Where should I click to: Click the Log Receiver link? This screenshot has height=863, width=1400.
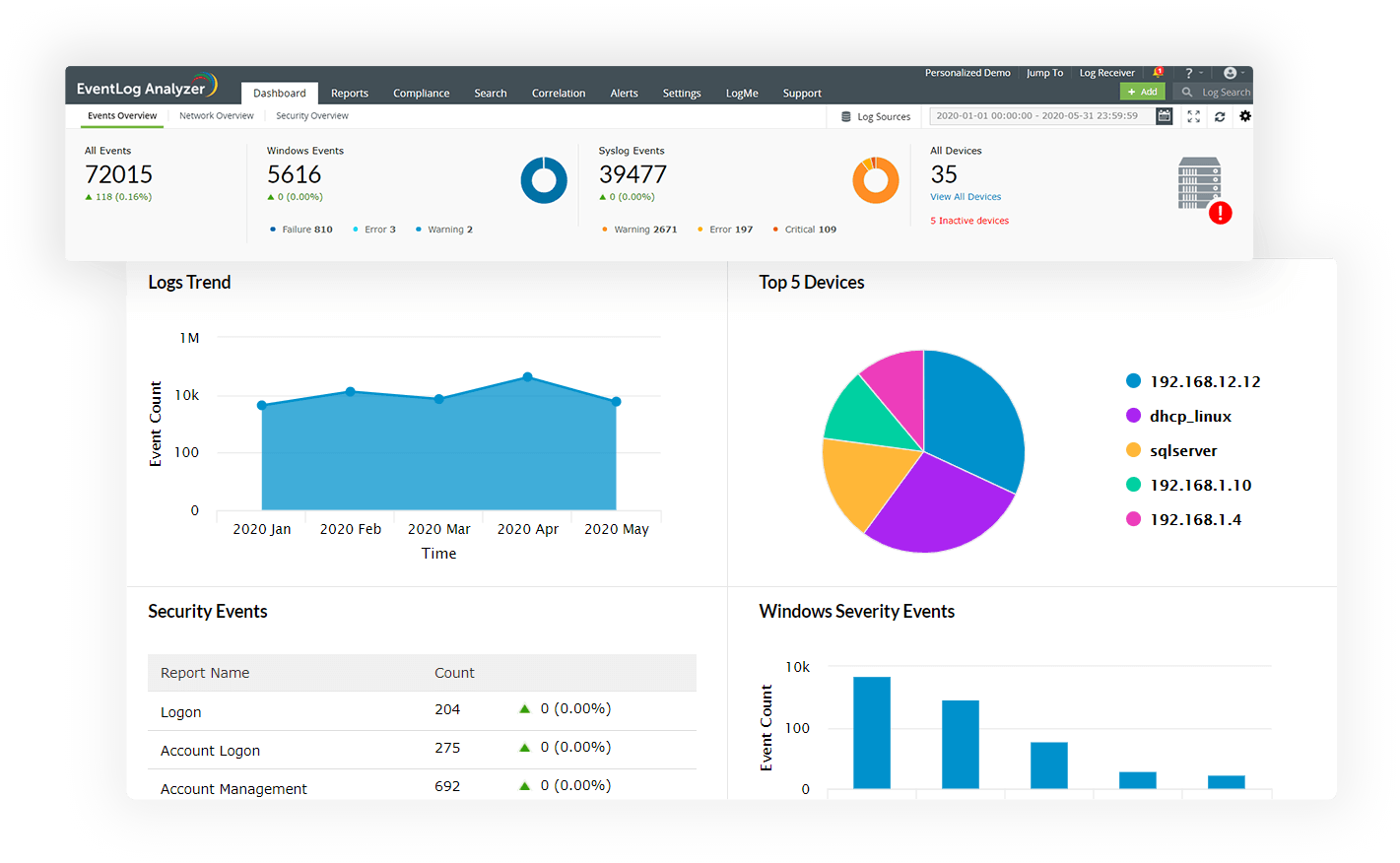[x=1107, y=73]
